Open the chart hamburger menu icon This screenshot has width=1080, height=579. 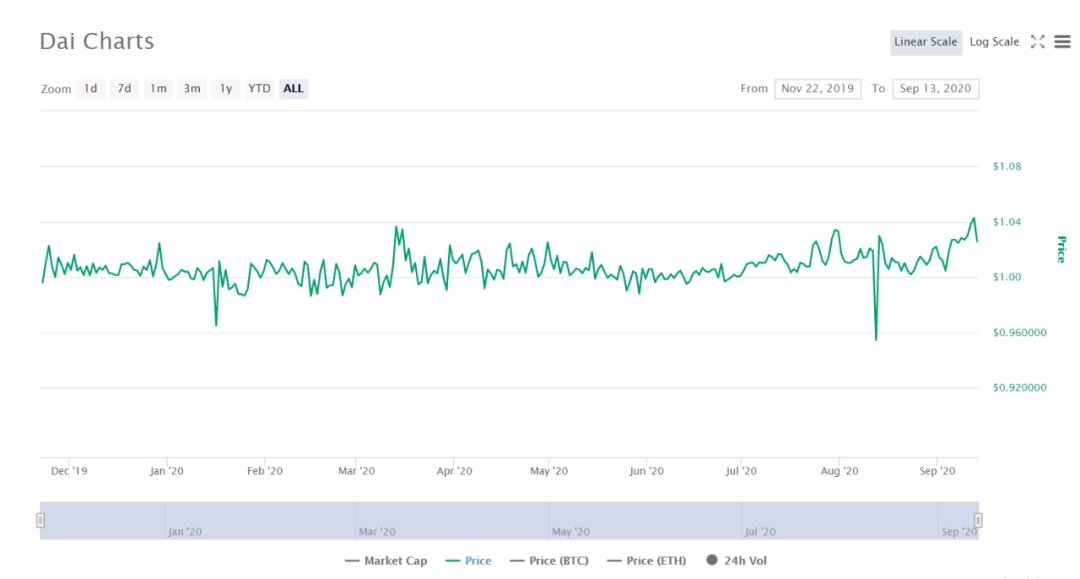[1063, 42]
